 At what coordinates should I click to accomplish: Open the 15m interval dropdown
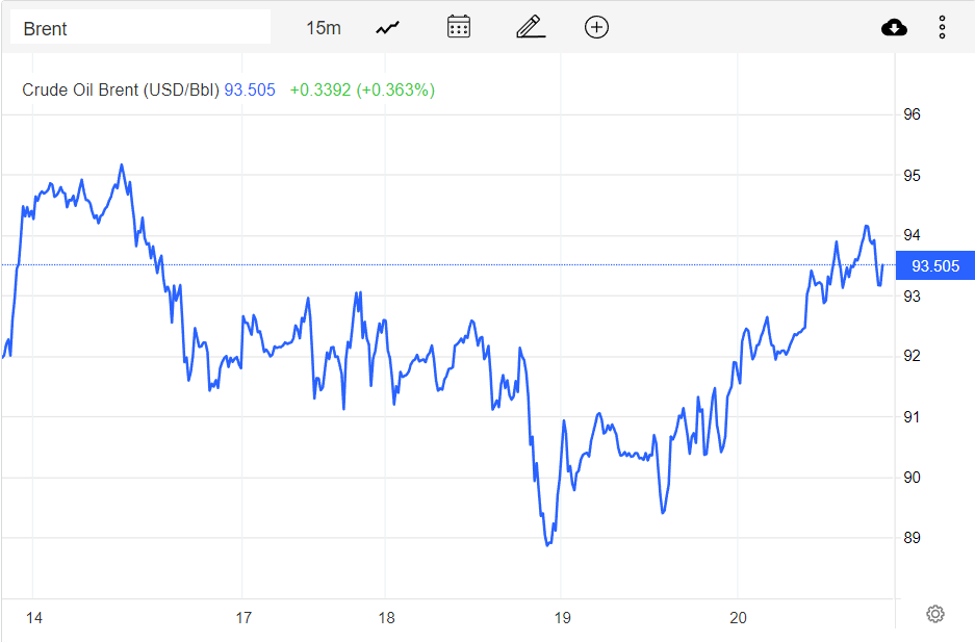click(x=323, y=28)
